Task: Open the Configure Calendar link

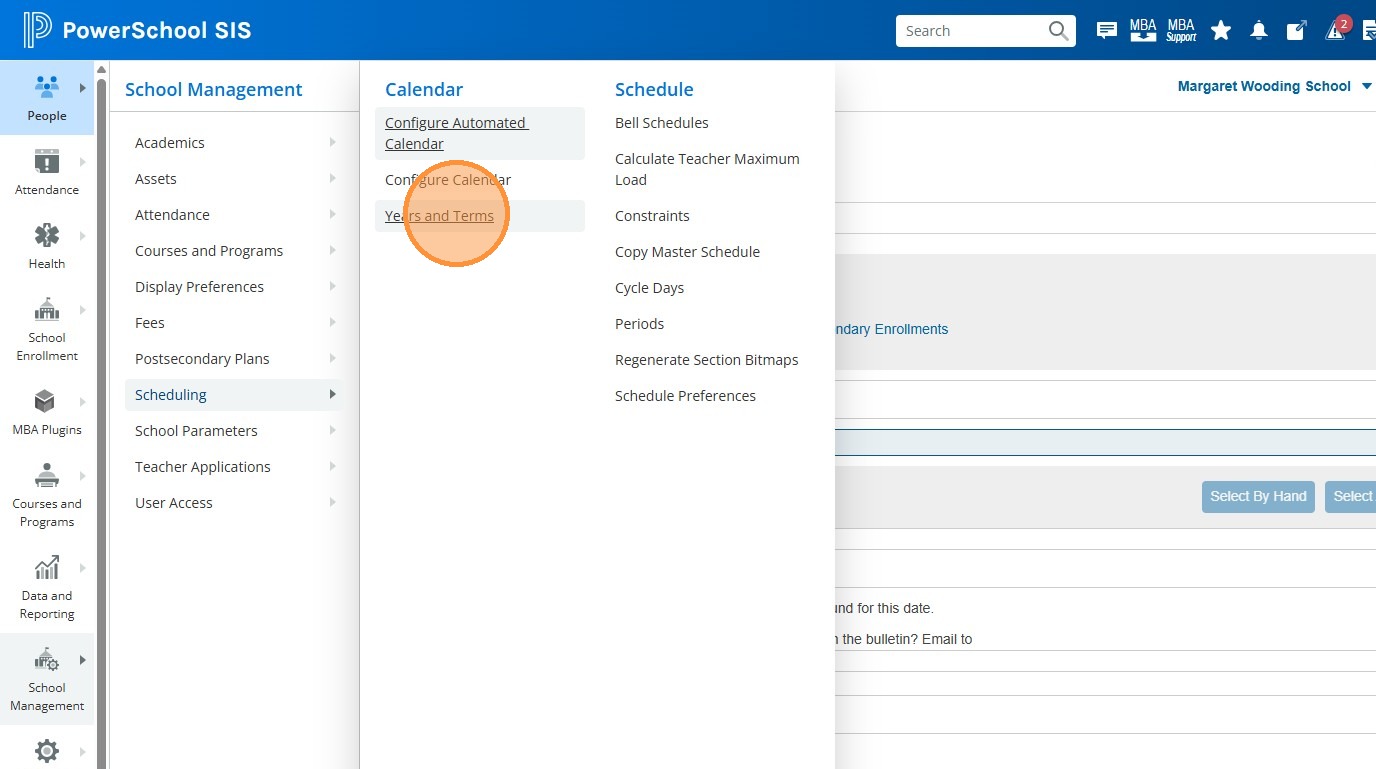Action: pyautogui.click(x=448, y=180)
